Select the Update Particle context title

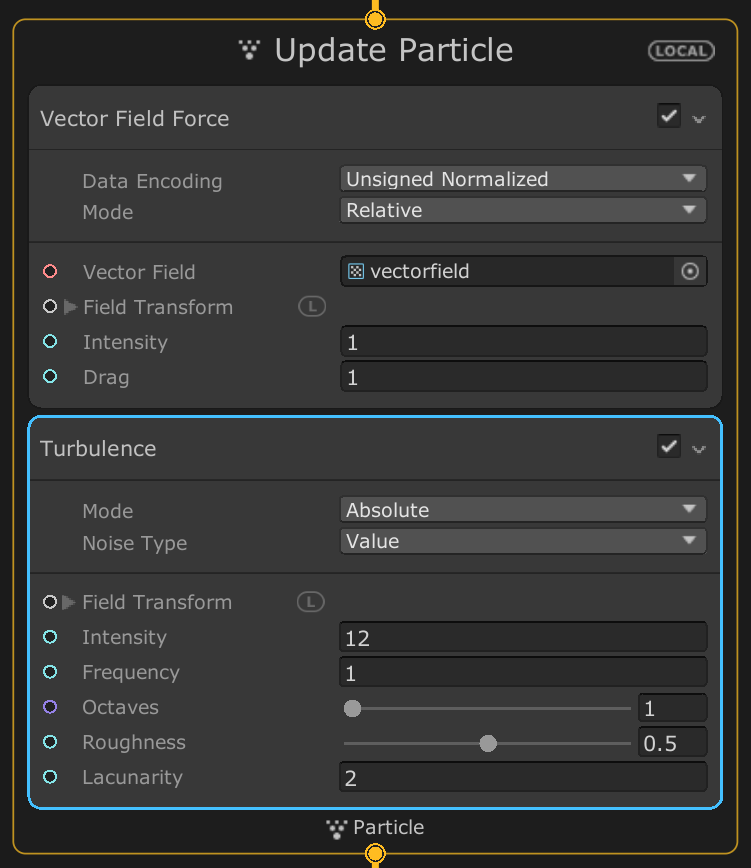click(x=393, y=51)
